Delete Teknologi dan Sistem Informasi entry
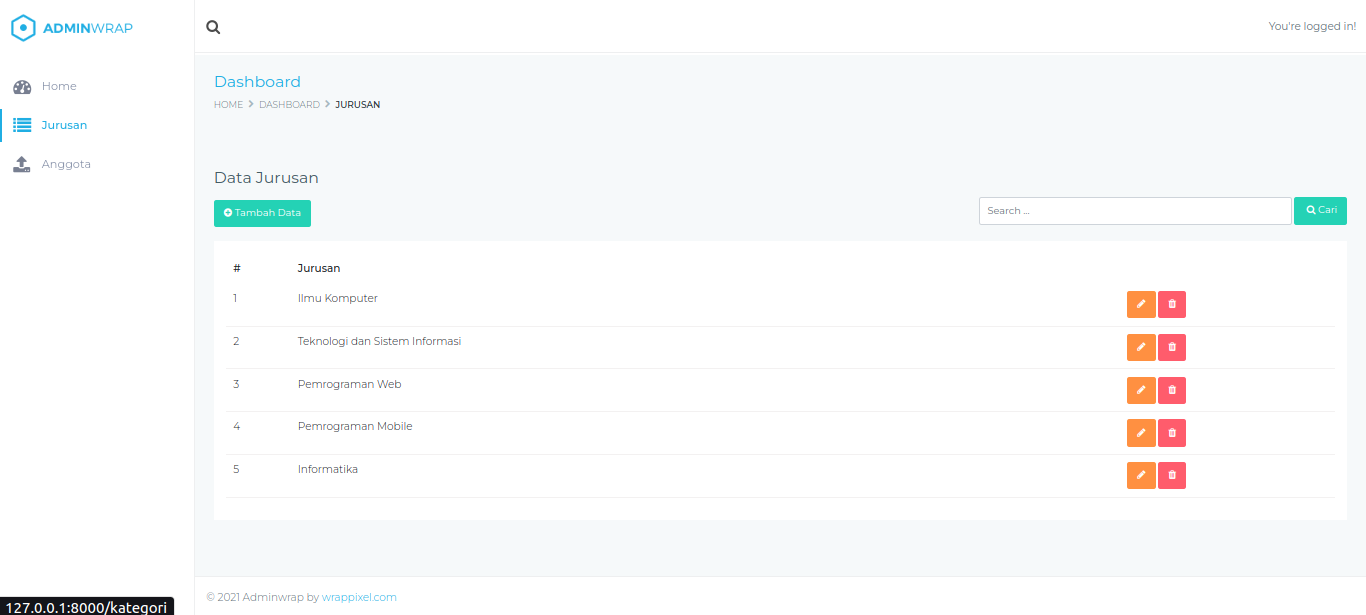This screenshot has height=615, width=1366. [x=1172, y=348]
